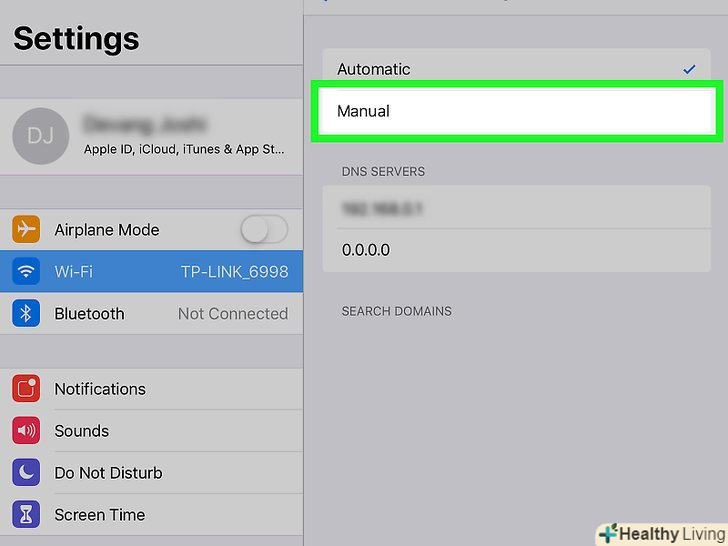Click the red Notifications icon
The height and width of the screenshot is (546, 728).
pyautogui.click(x=26, y=389)
